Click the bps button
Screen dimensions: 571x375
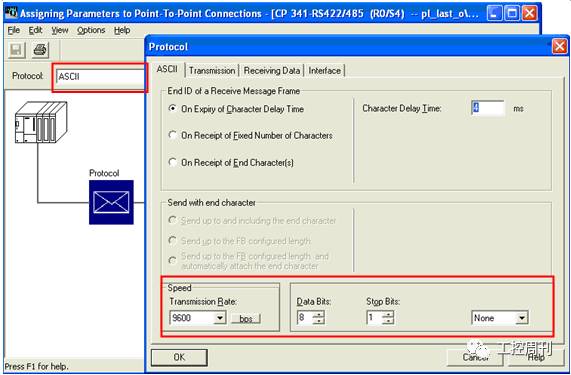pyautogui.click(x=246, y=319)
